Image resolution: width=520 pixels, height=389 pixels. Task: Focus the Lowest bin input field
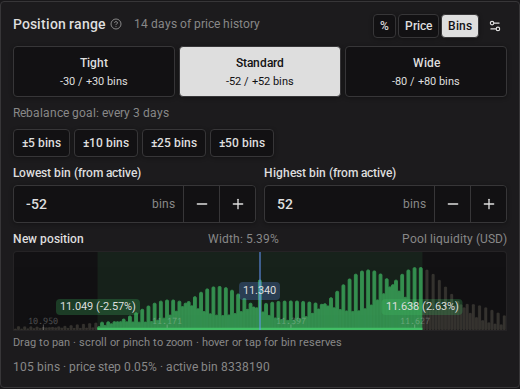point(98,204)
